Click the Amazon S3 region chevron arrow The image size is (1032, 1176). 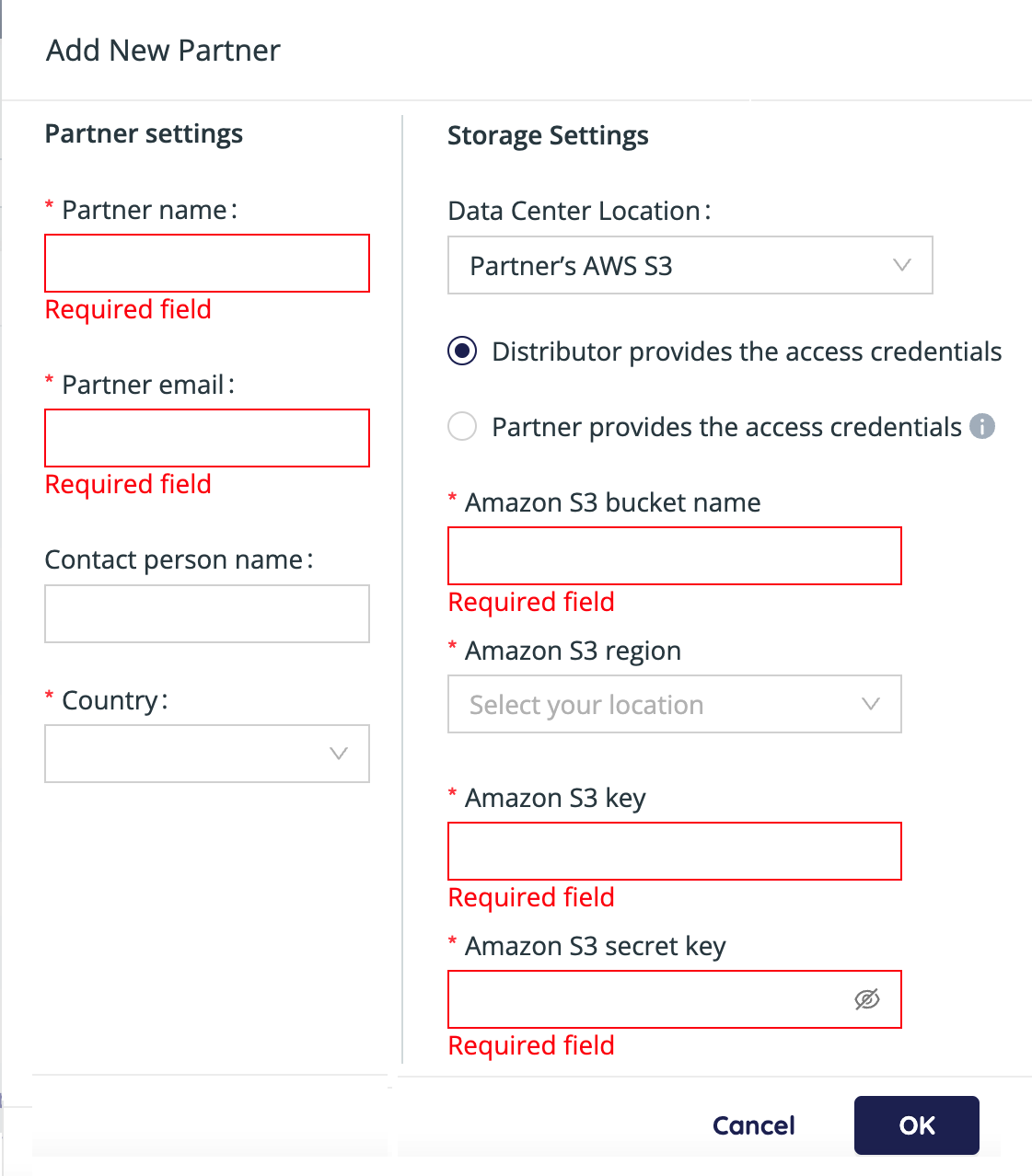click(x=871, y=704)
